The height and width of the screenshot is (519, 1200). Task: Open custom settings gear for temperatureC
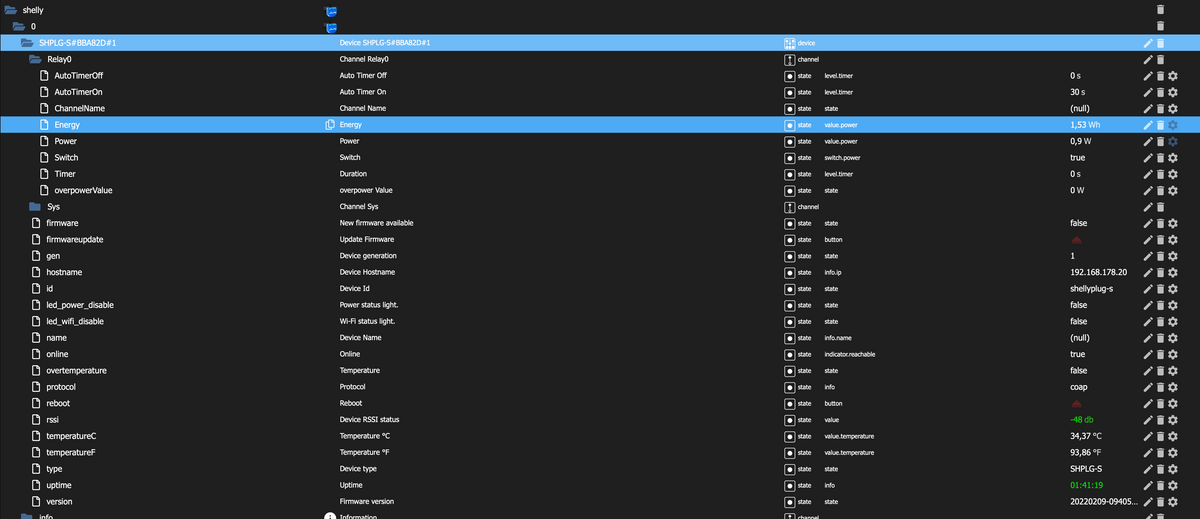[1173, 436]
